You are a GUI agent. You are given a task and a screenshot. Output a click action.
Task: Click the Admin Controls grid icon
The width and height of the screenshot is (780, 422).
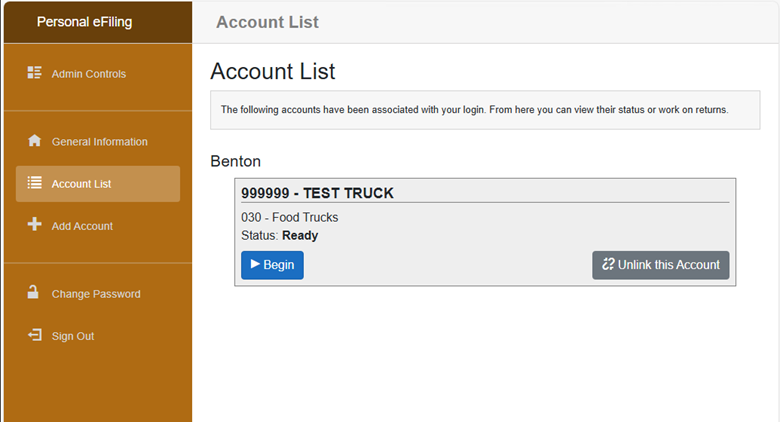34,73
